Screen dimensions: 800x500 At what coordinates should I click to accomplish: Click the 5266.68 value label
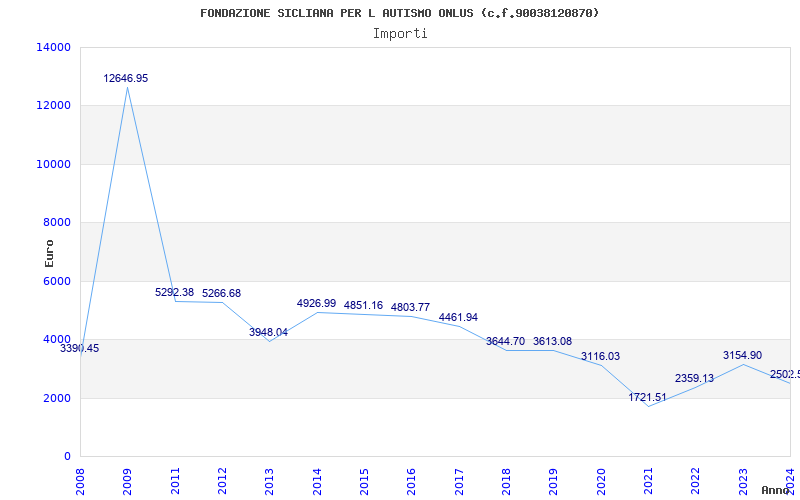221,293
